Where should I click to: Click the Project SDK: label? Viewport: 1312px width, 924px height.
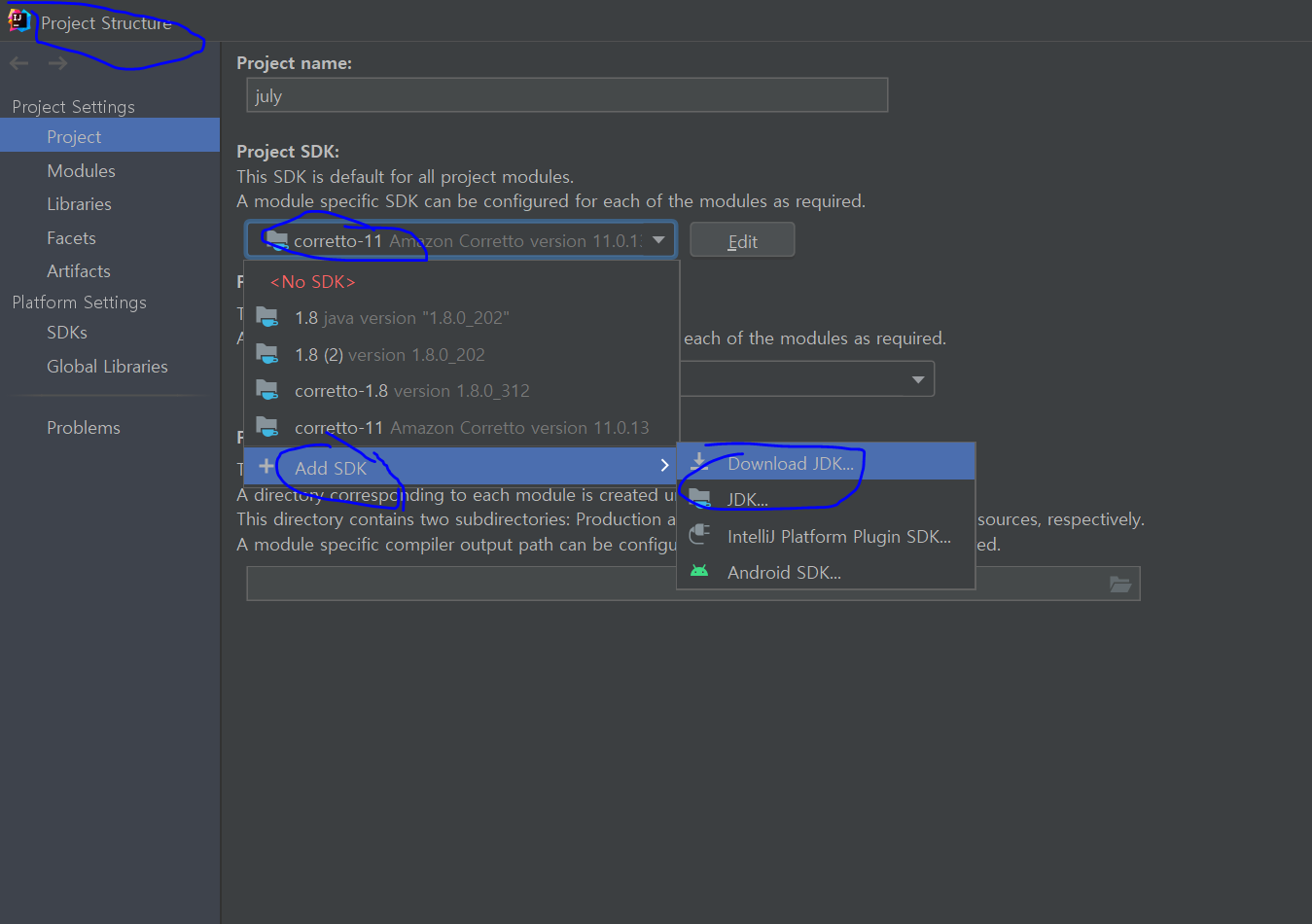pos(288,152)
